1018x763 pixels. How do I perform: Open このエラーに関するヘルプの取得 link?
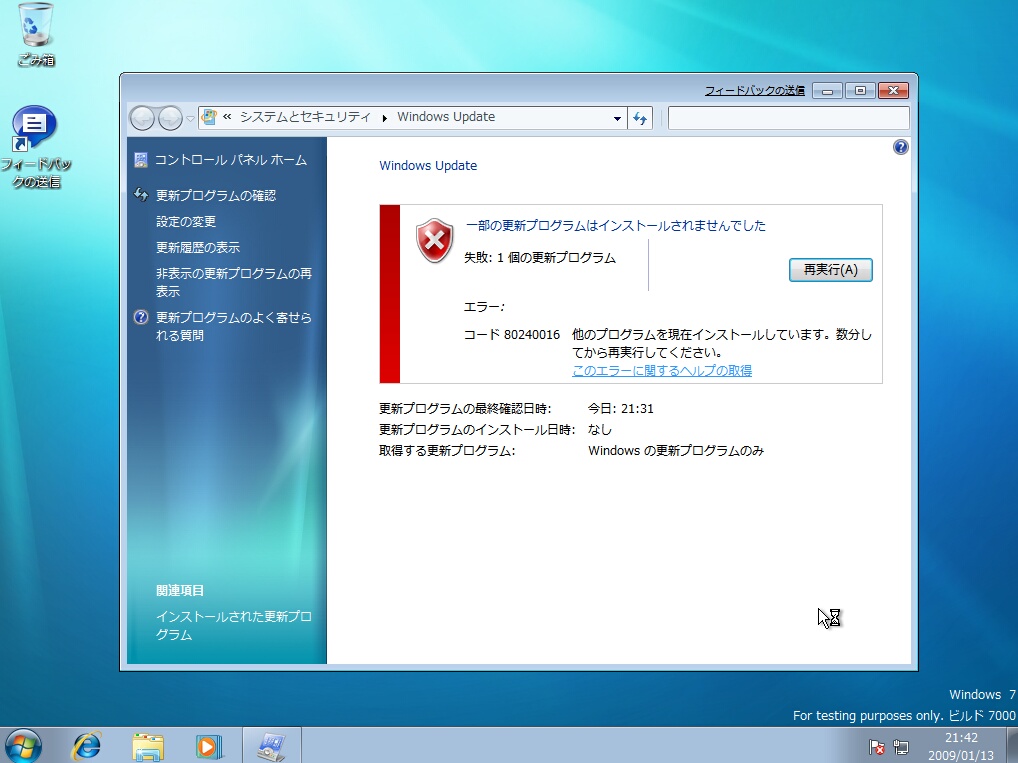coord(662,371)
